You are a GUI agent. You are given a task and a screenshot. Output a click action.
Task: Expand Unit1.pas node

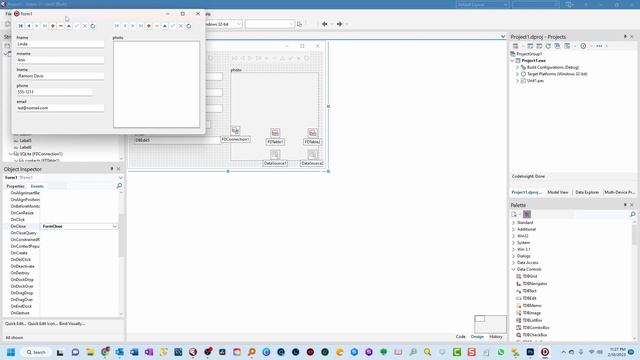click(518, 81)
